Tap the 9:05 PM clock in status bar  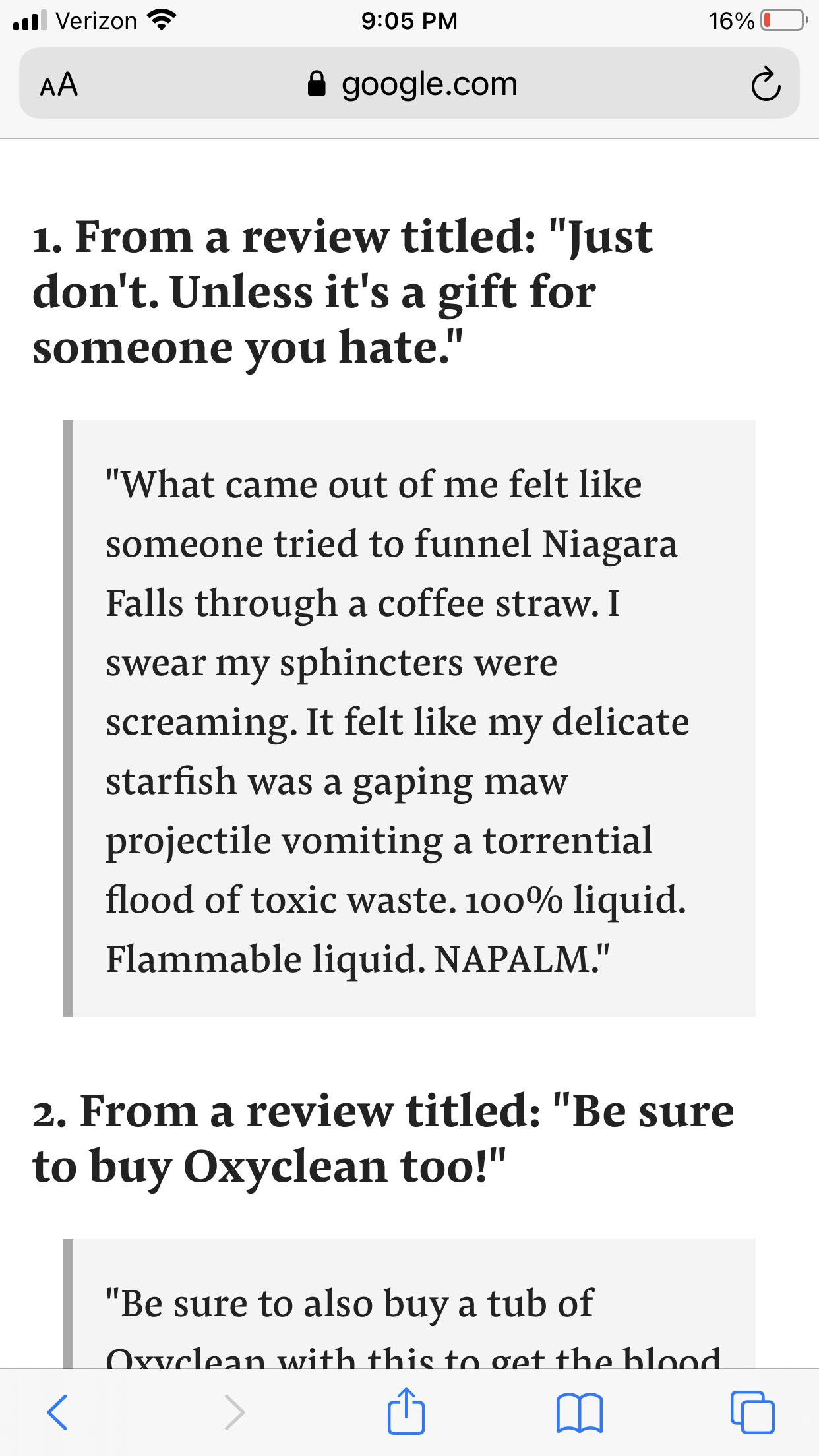coord(409,20)
